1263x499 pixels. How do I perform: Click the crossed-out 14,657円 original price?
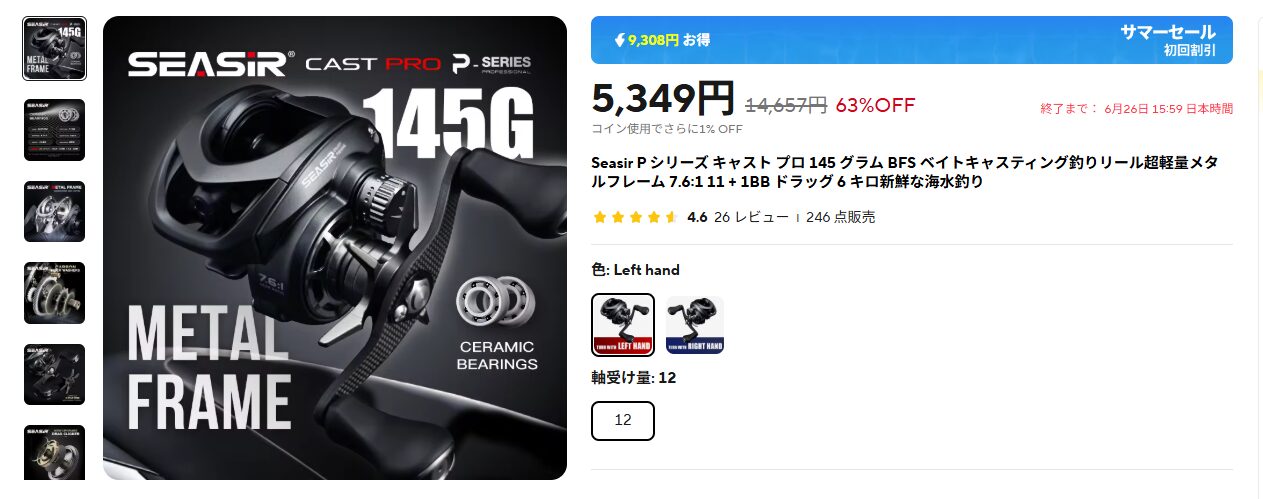786,105
